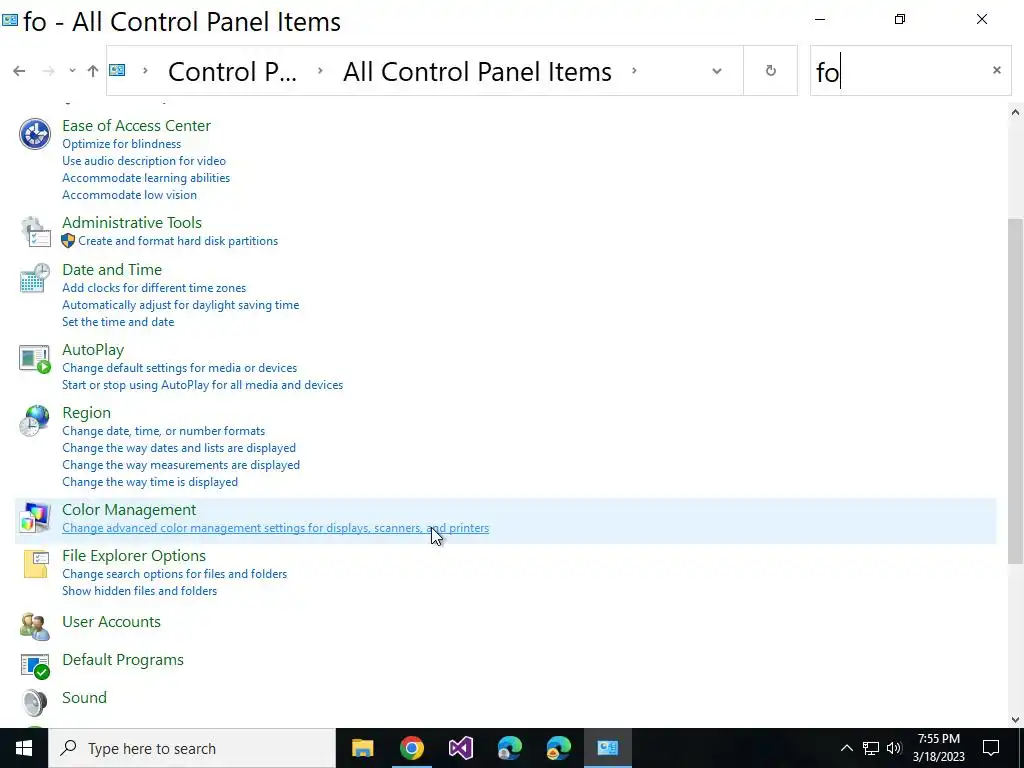Open the User Accounts icon

coord(35,626)
